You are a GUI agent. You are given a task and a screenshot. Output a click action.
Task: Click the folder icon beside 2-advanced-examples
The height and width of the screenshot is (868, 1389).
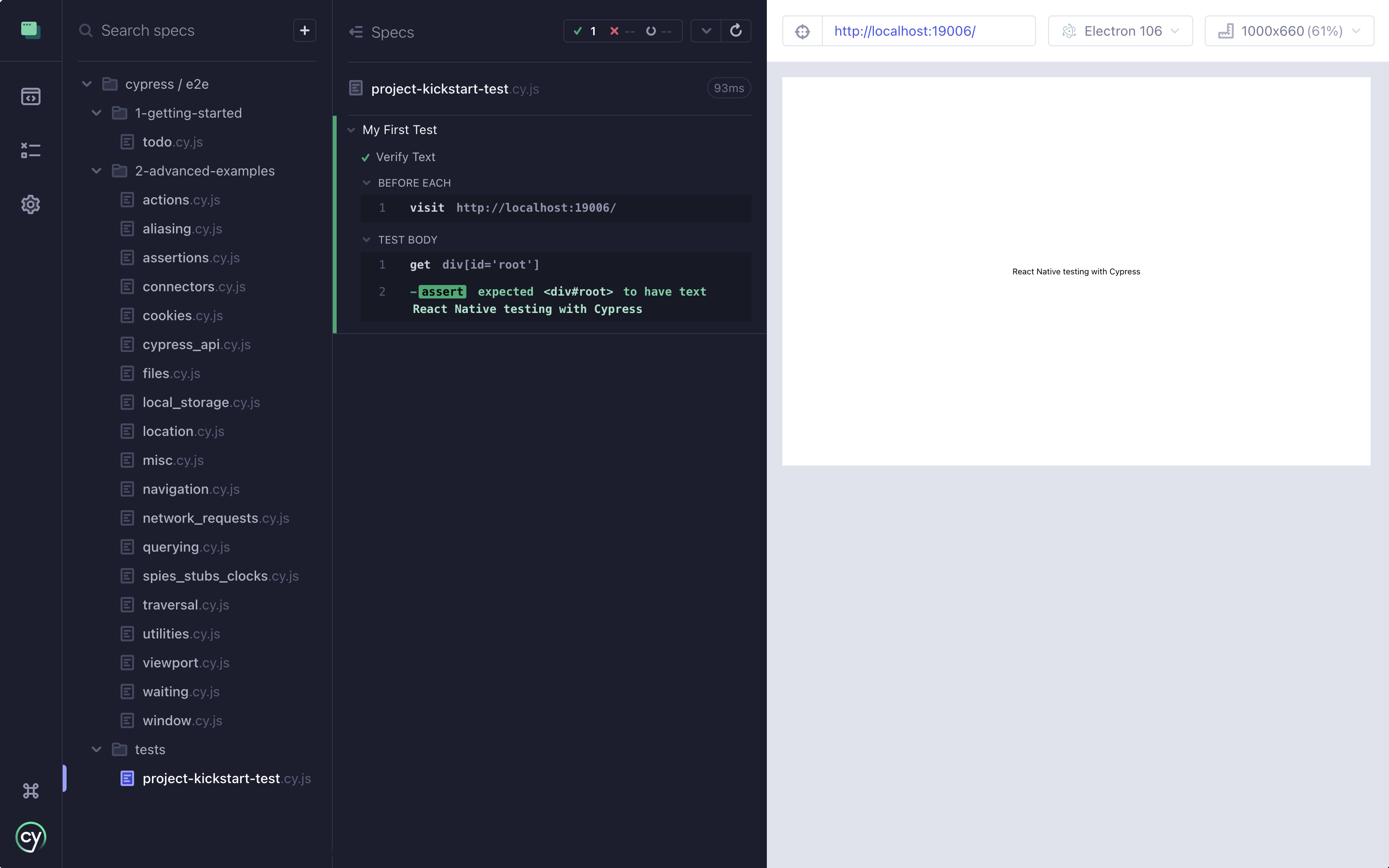click(x=120, y=171)
